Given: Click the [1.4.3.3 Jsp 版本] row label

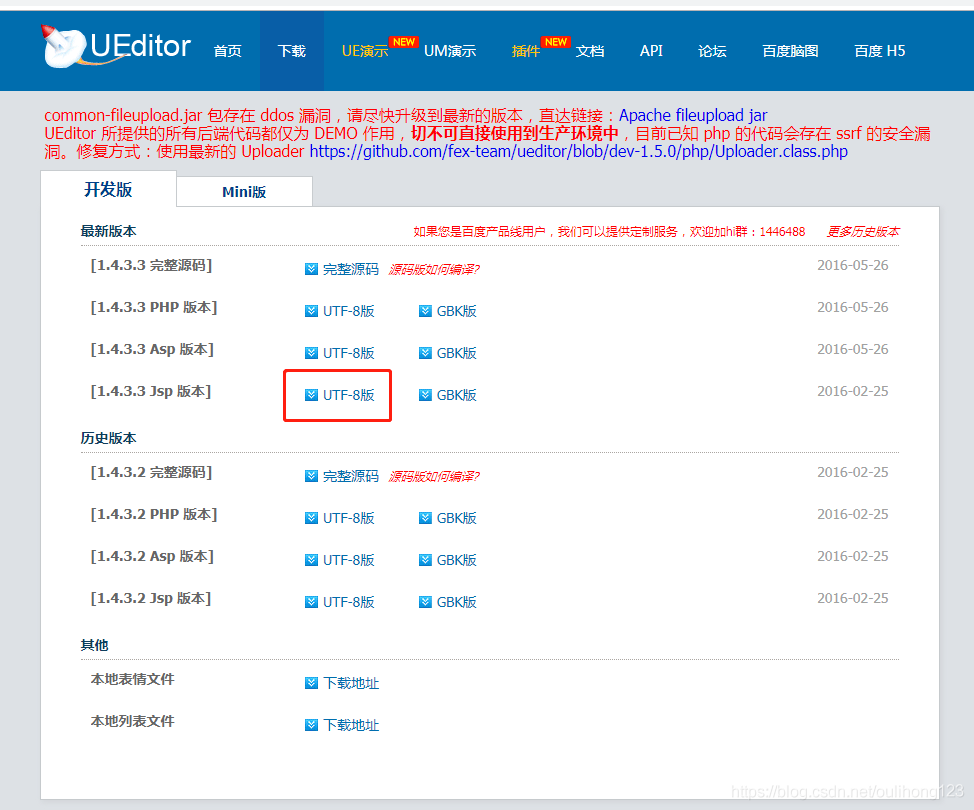Looking at the screenshot, I should 151,391.
